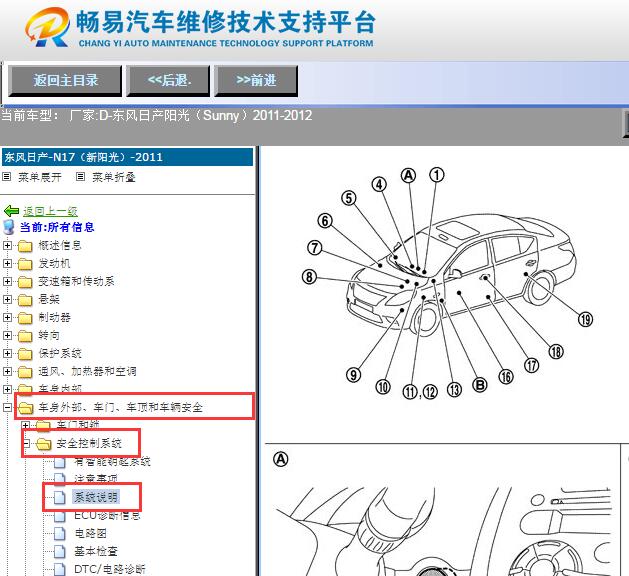Viewport: 629px width, 576px height.
Task: Click the 返回主目录 button
Action: (65, 81)
